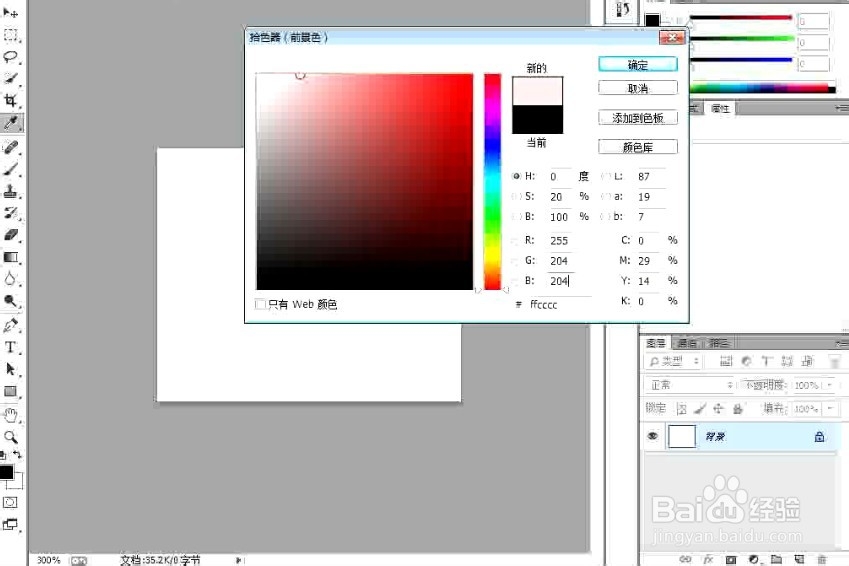This screenshot has width=849, height=566.
Task: Select the Eraser tool
Action: pos(10,235)
